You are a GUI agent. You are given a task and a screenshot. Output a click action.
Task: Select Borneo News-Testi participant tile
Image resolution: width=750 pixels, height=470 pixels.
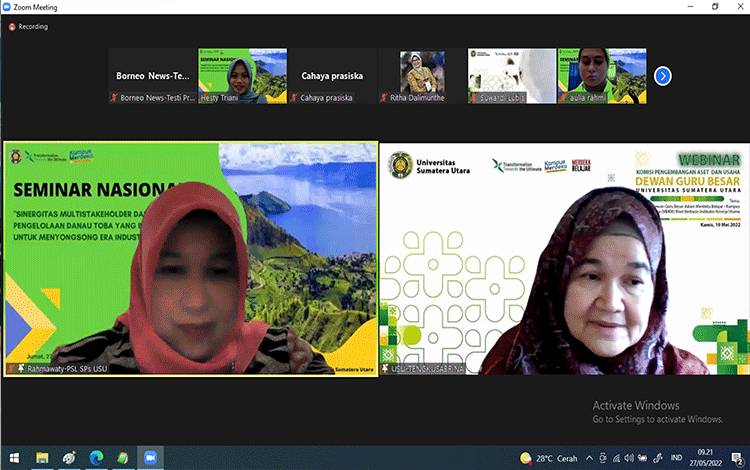pyautogui.click(x=153, y=76)
